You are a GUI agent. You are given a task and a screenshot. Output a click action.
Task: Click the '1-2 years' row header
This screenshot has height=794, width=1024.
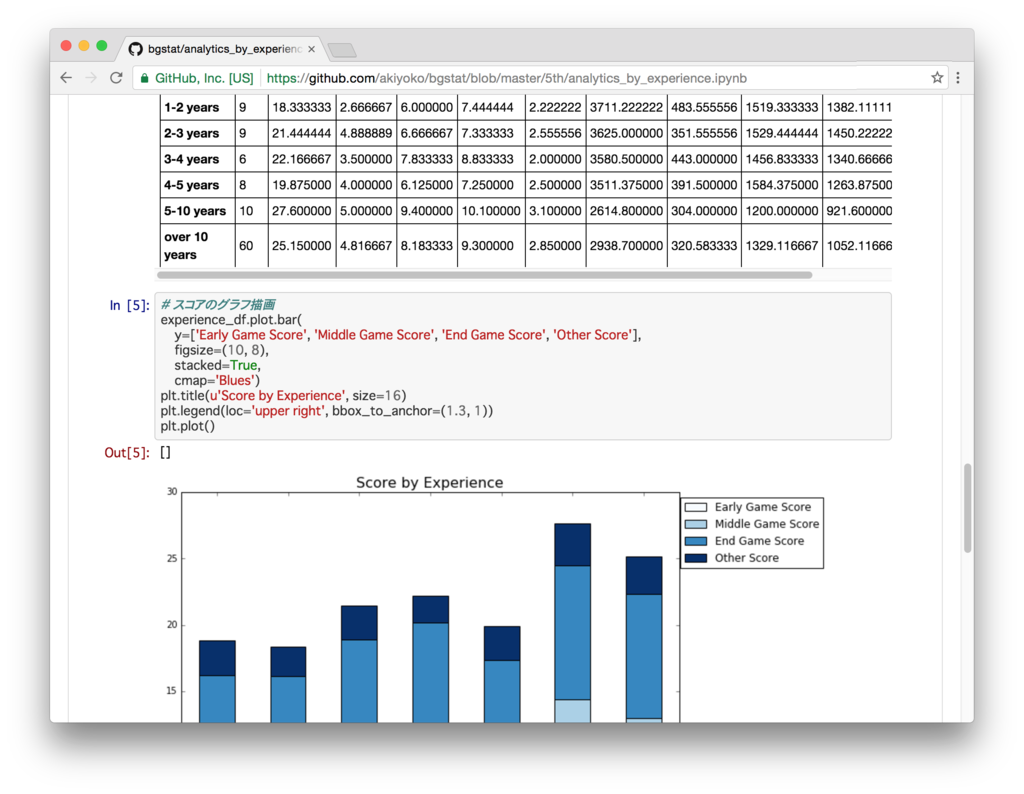point(197,107)
